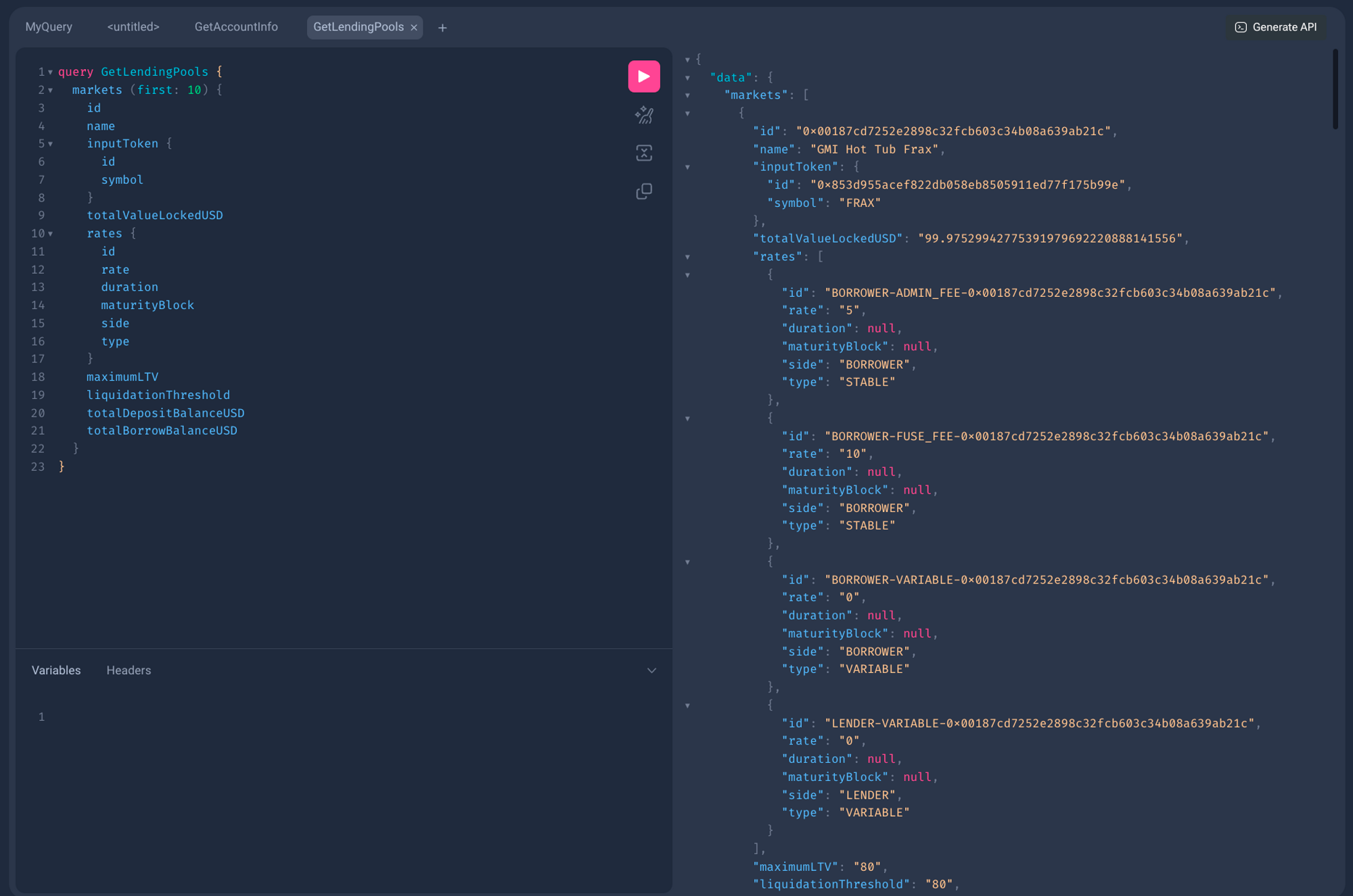Screen dimensions: 1353x896
Task: Close the GetLendingPools tab
Action: point(414,28)
